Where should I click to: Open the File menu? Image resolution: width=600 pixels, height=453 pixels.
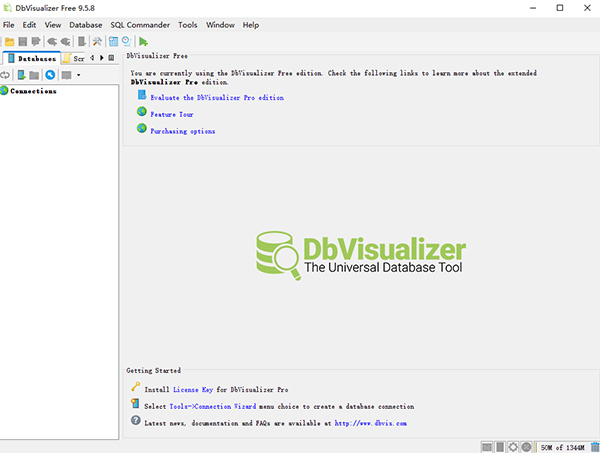[8, 25]
